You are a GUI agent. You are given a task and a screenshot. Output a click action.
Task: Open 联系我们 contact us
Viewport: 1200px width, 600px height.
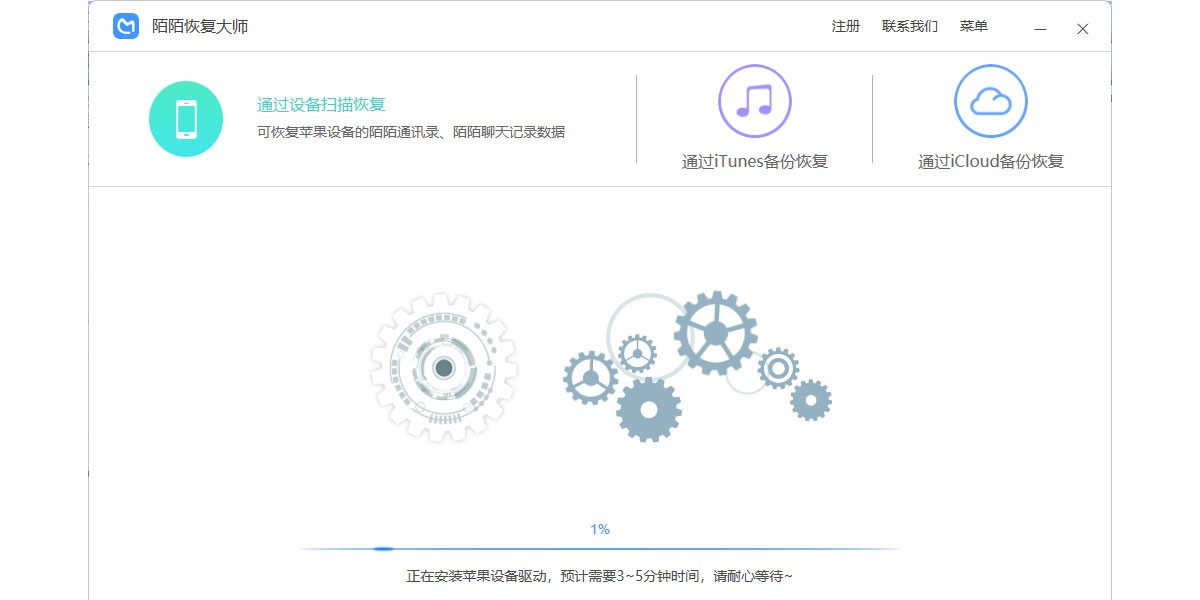pyautogui.click(x=910, y=26)
